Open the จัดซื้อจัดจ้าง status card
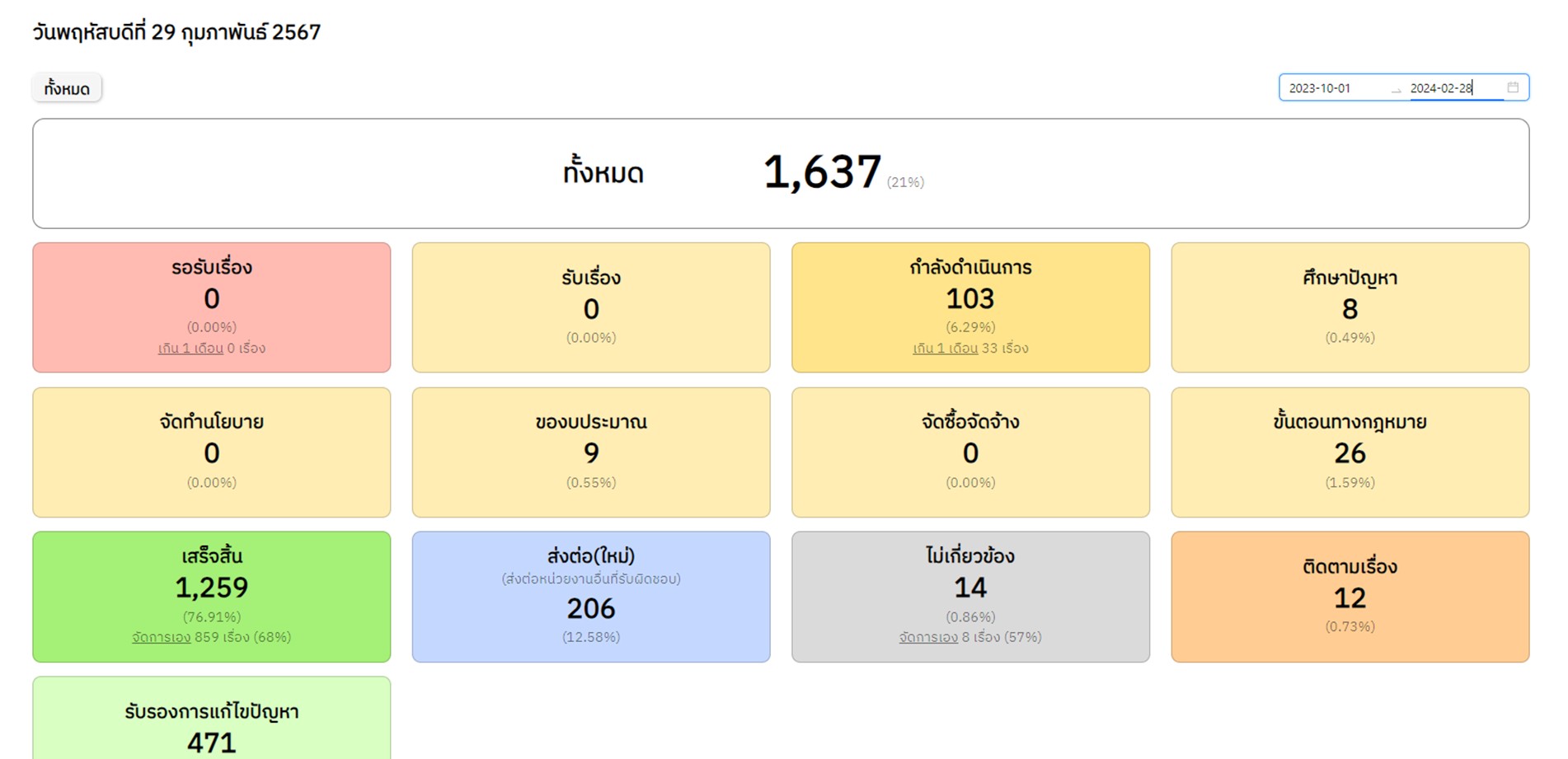 (x=970, y=452)
